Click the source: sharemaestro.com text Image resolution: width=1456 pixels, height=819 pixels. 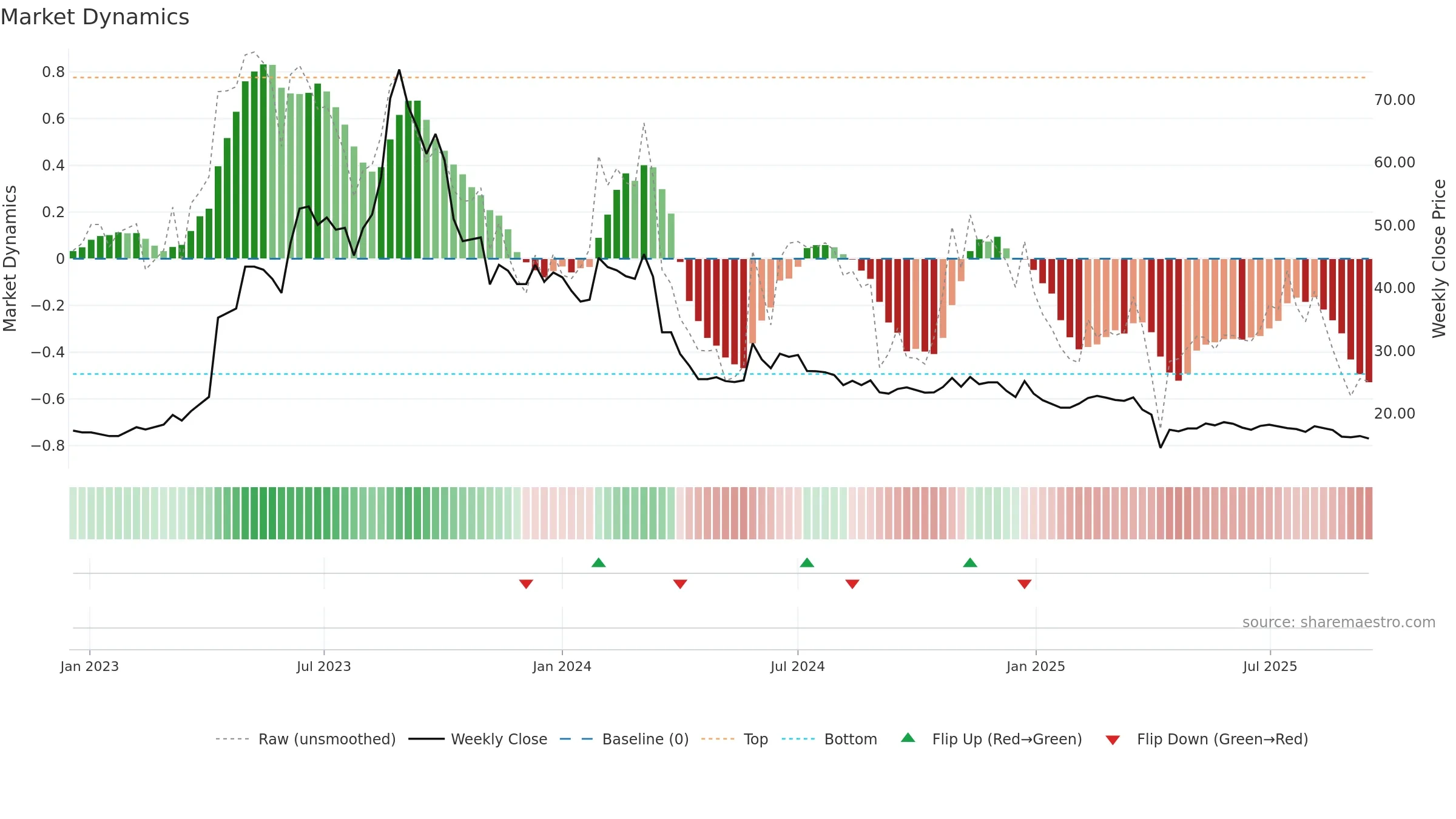[x=1339, y=622]
